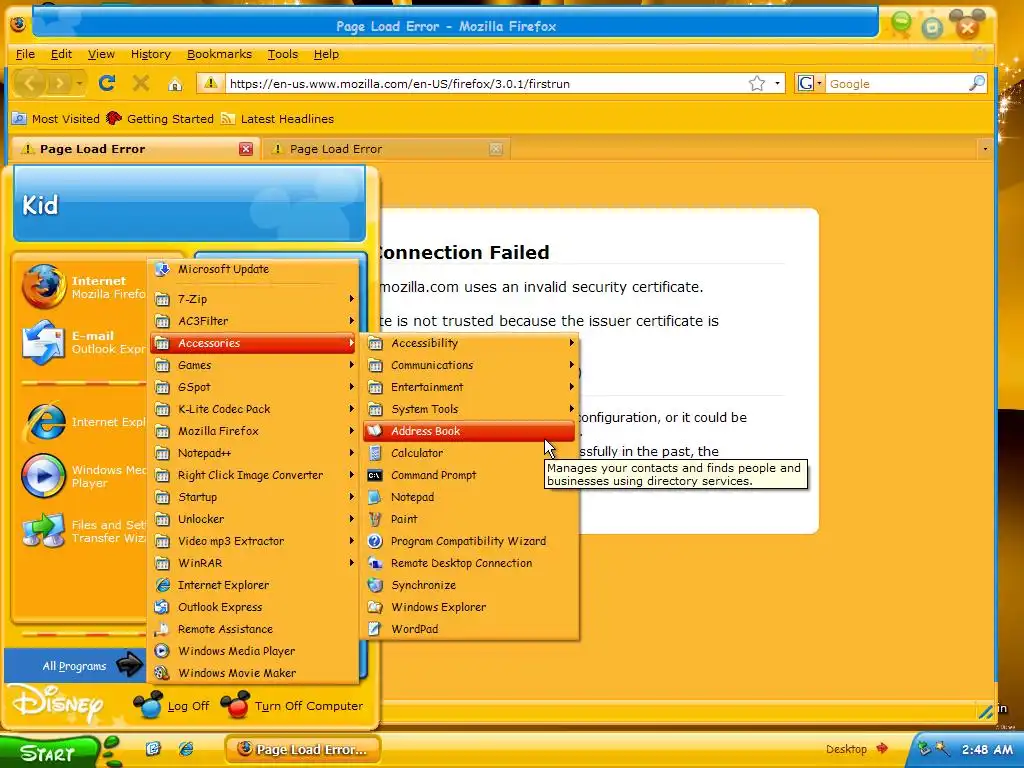Launch Windows Movie Maker
This screenshot has width=1024, height=768.
tap(253, 673)
